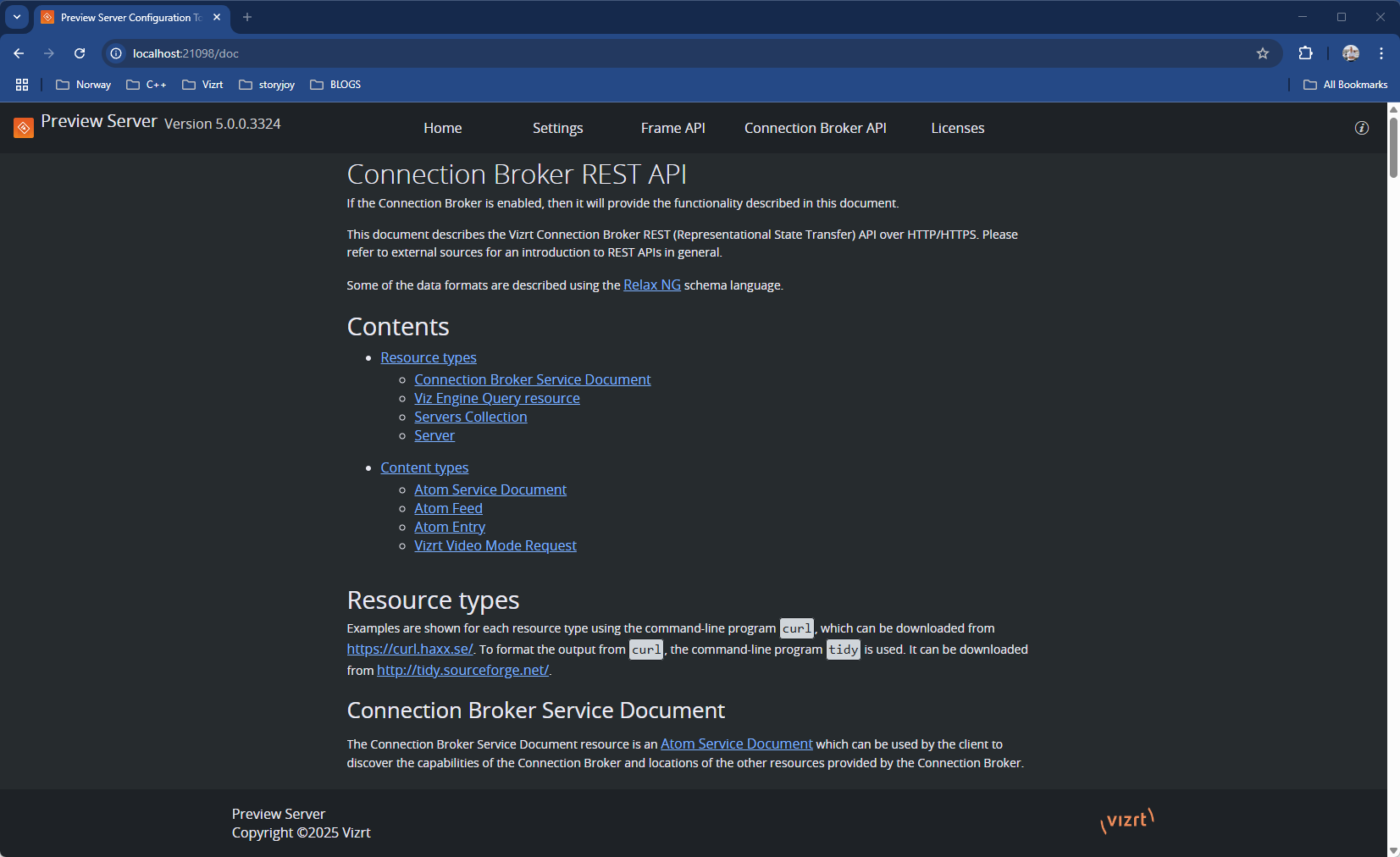Reload the page with refresh icon
Image resolution: width=1400 pixels, height=857 pixels.
(80, 53)
